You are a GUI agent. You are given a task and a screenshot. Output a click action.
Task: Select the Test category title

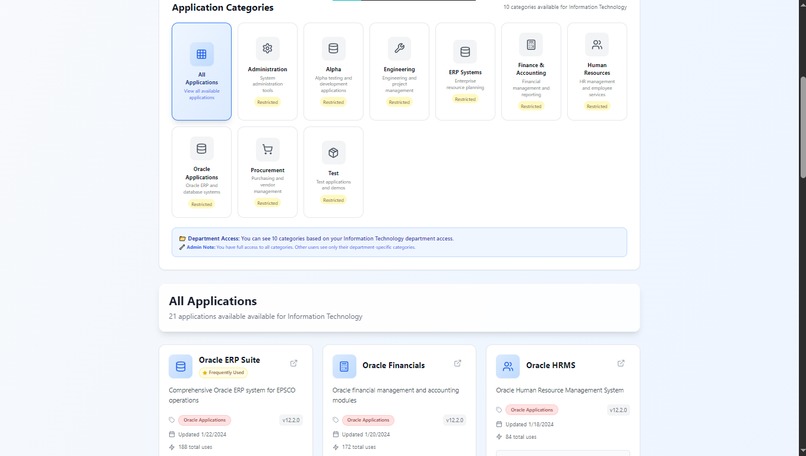[x=333, y=173]
